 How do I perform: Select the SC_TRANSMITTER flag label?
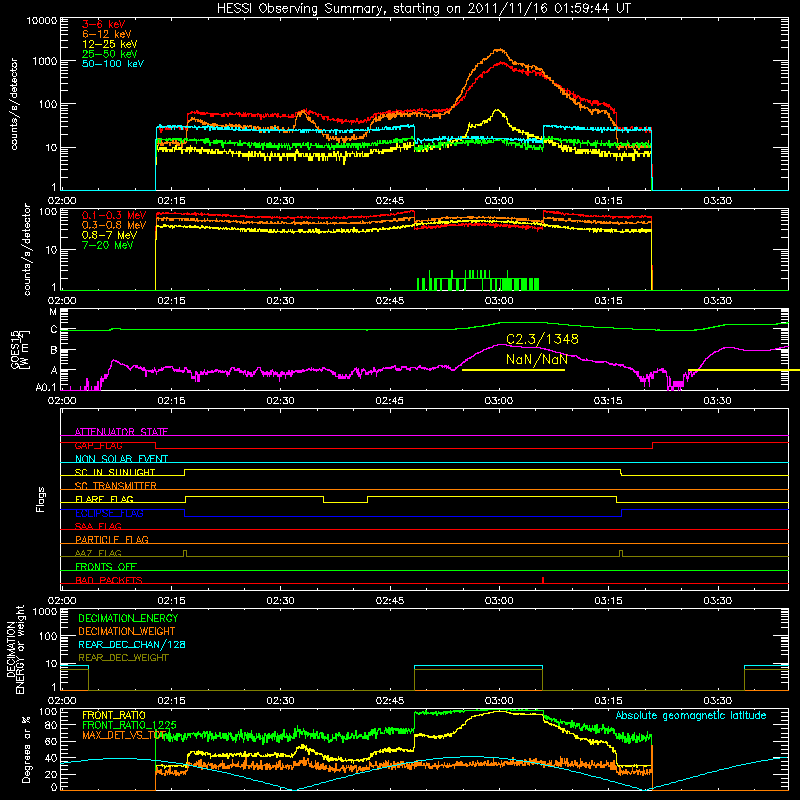click(x=115, y=486)
